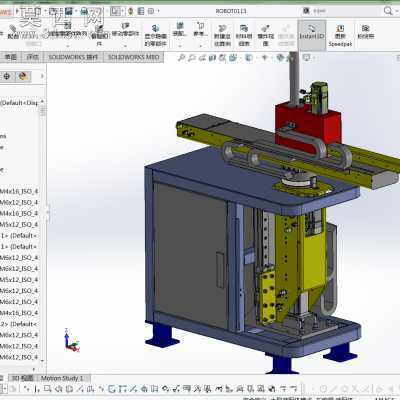
Task: Click the 智能扣件 Smart Fasteners tool
Action: [x=99, y=35]
